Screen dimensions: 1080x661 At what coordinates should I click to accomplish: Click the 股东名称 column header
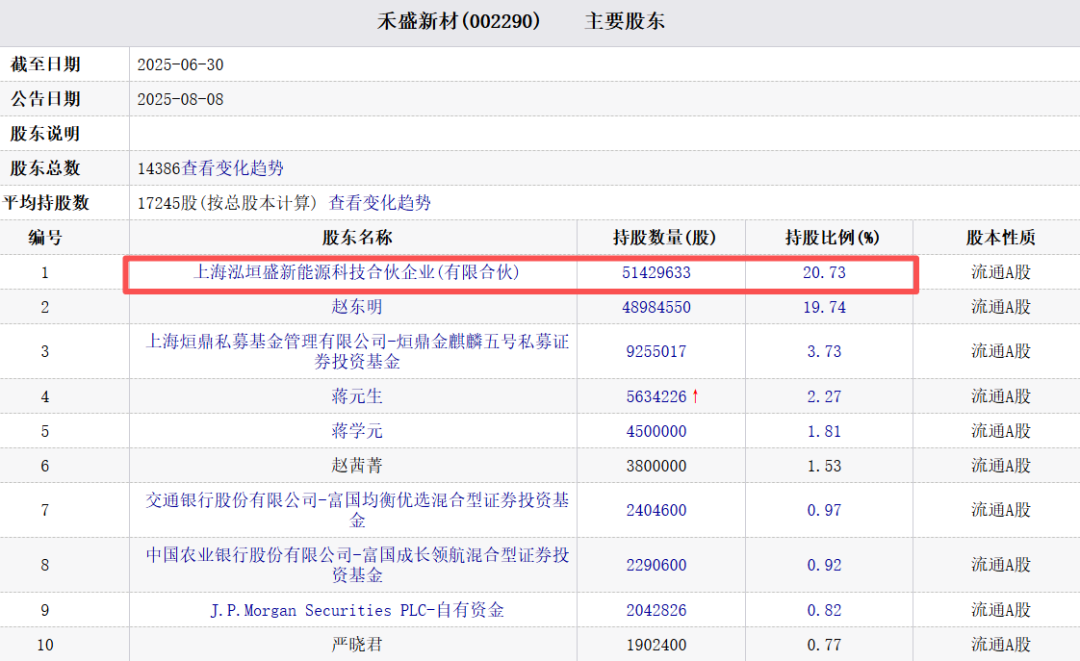(x=356, y=238)
